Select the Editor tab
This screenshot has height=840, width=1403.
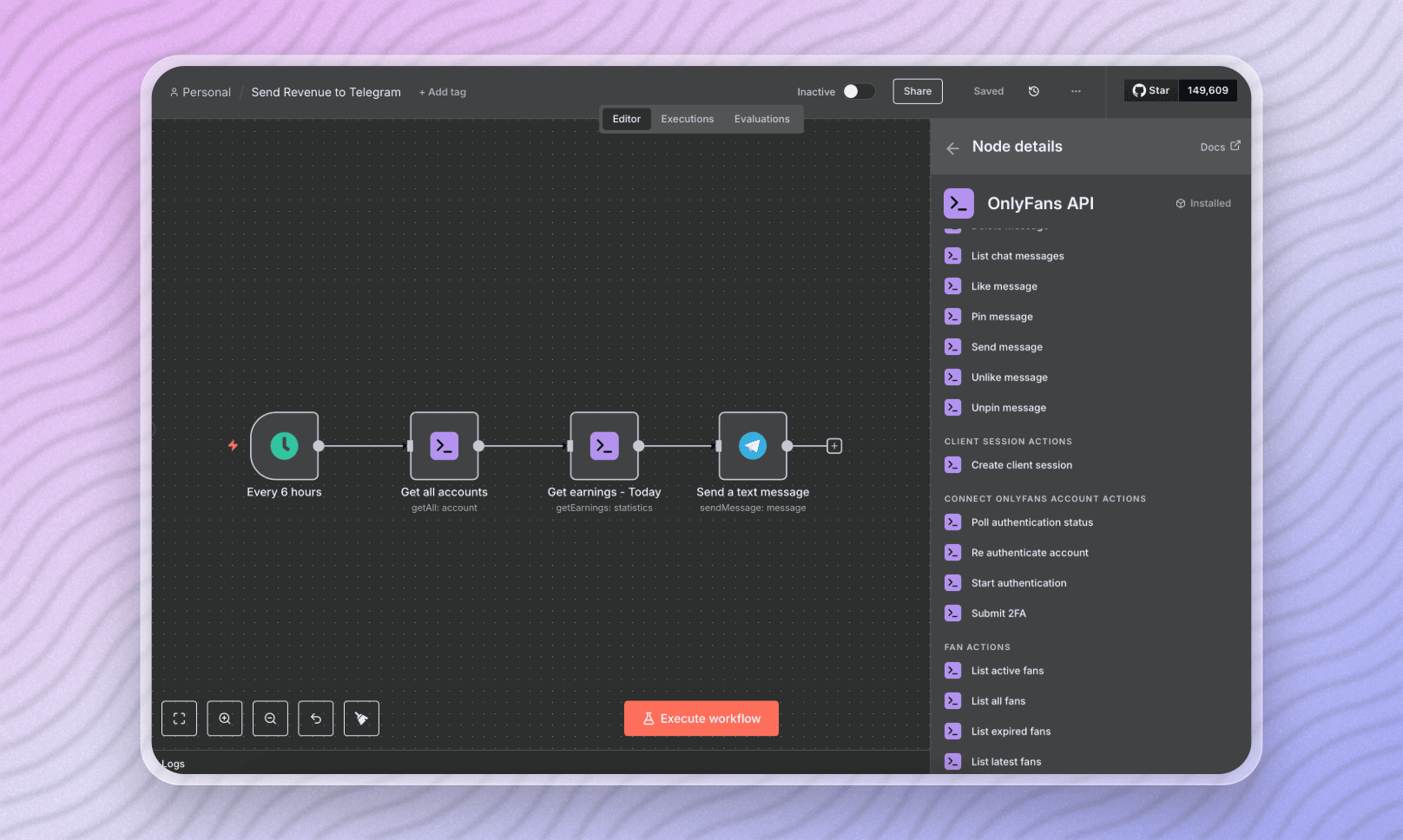(627, 119)
